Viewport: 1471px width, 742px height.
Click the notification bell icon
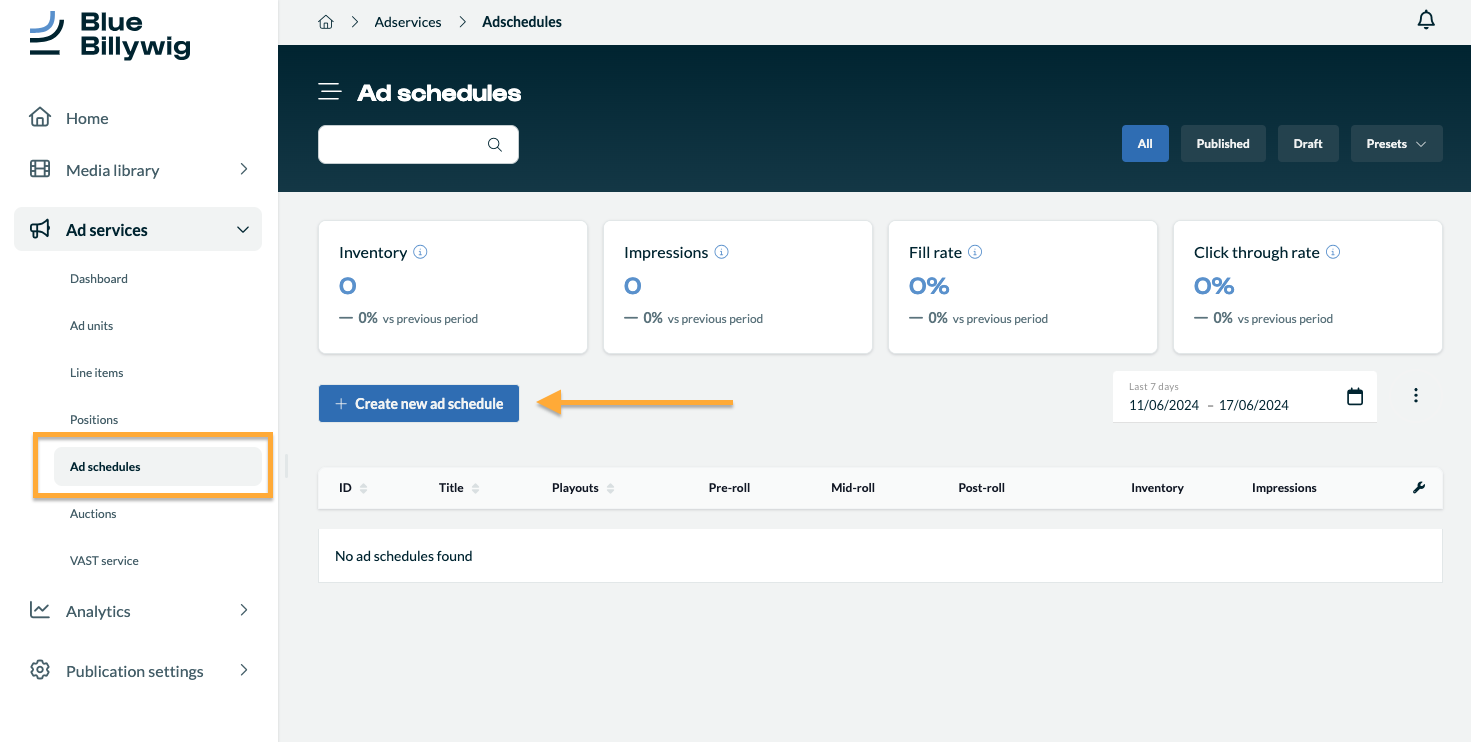(x=1426, y=20)
